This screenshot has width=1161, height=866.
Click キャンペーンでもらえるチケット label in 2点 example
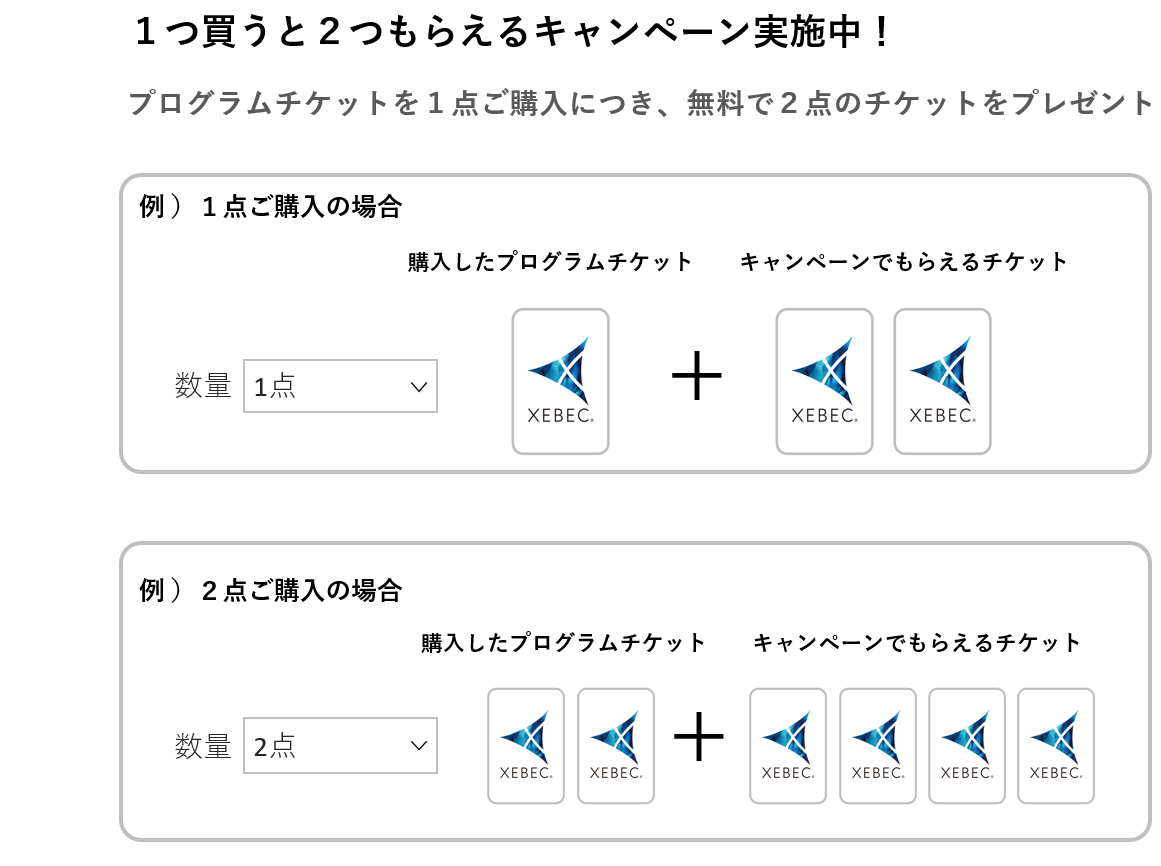click(x=917, y=642)
